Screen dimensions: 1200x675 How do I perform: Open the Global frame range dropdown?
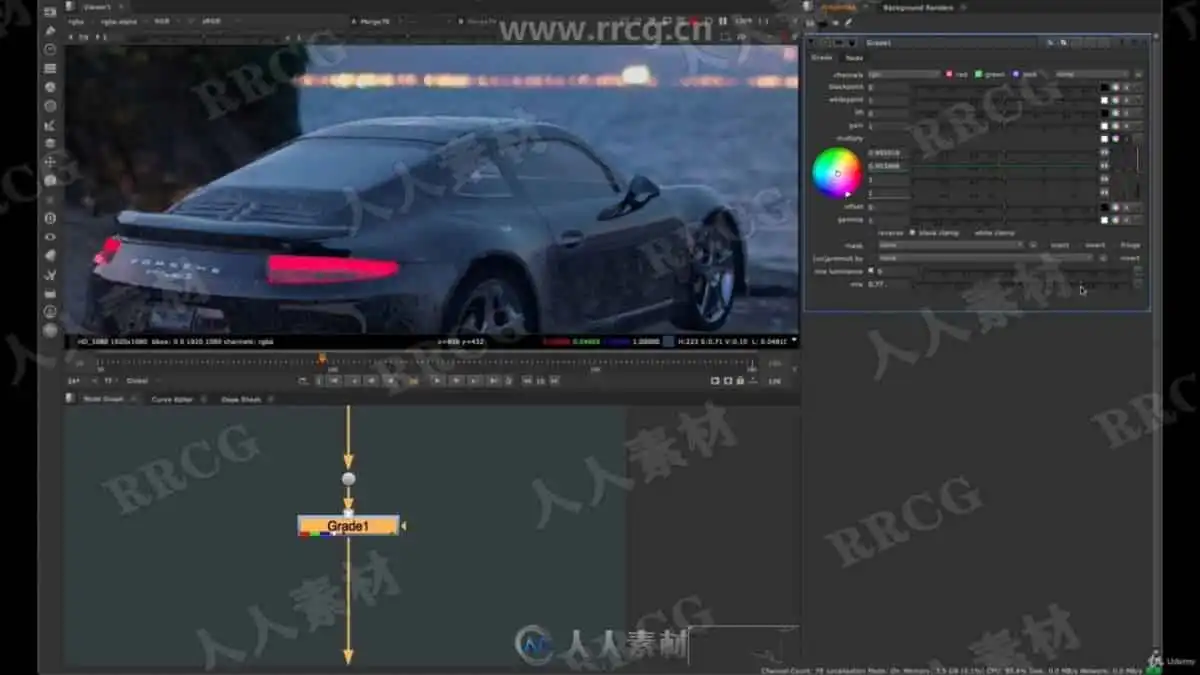pyautogui.click(x=140, y=381)
